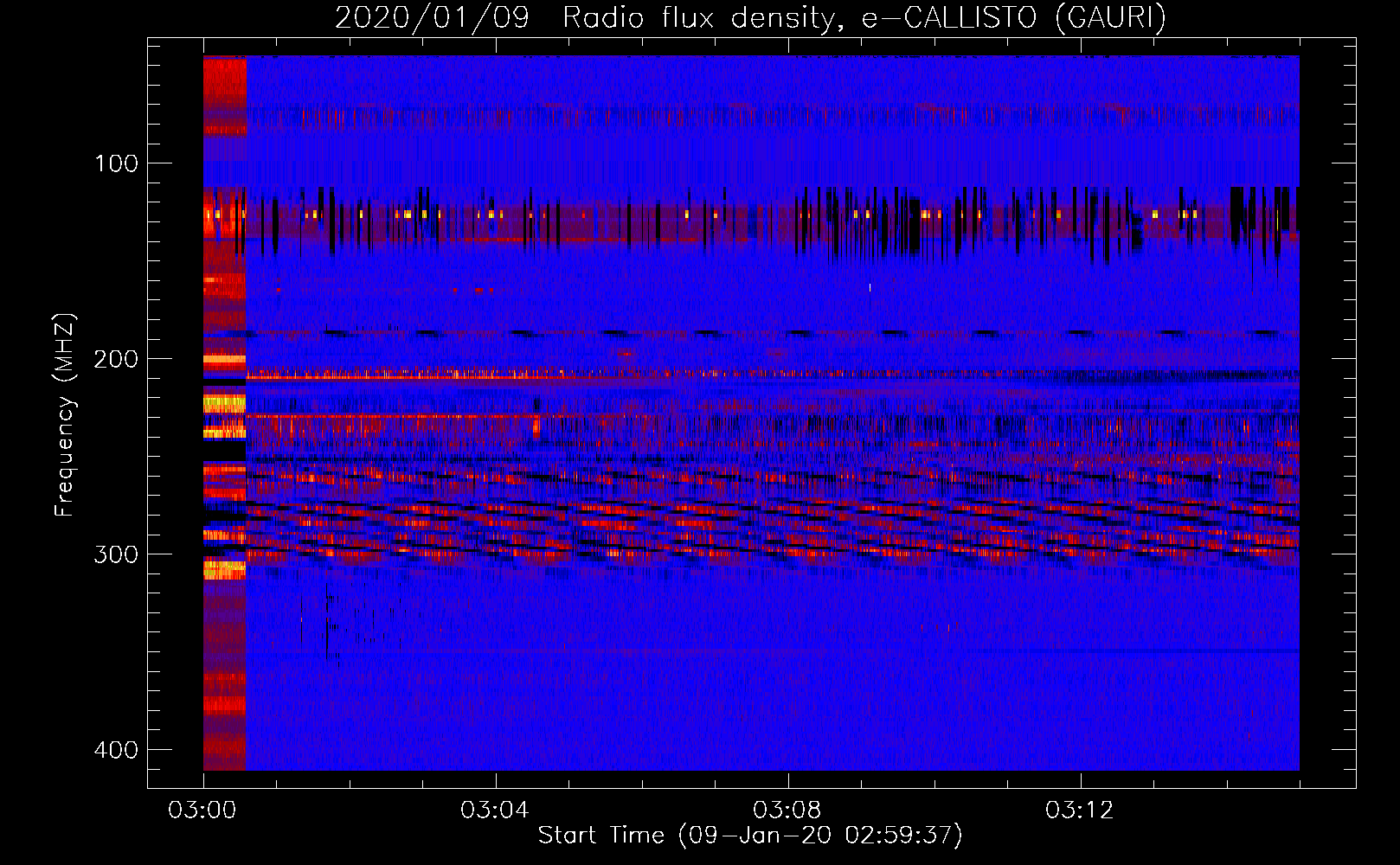Image resolution: width=1400 pixels, height=865 pixels.
Task: Click the '03:08' time axis label
Action: coord(787,811)
